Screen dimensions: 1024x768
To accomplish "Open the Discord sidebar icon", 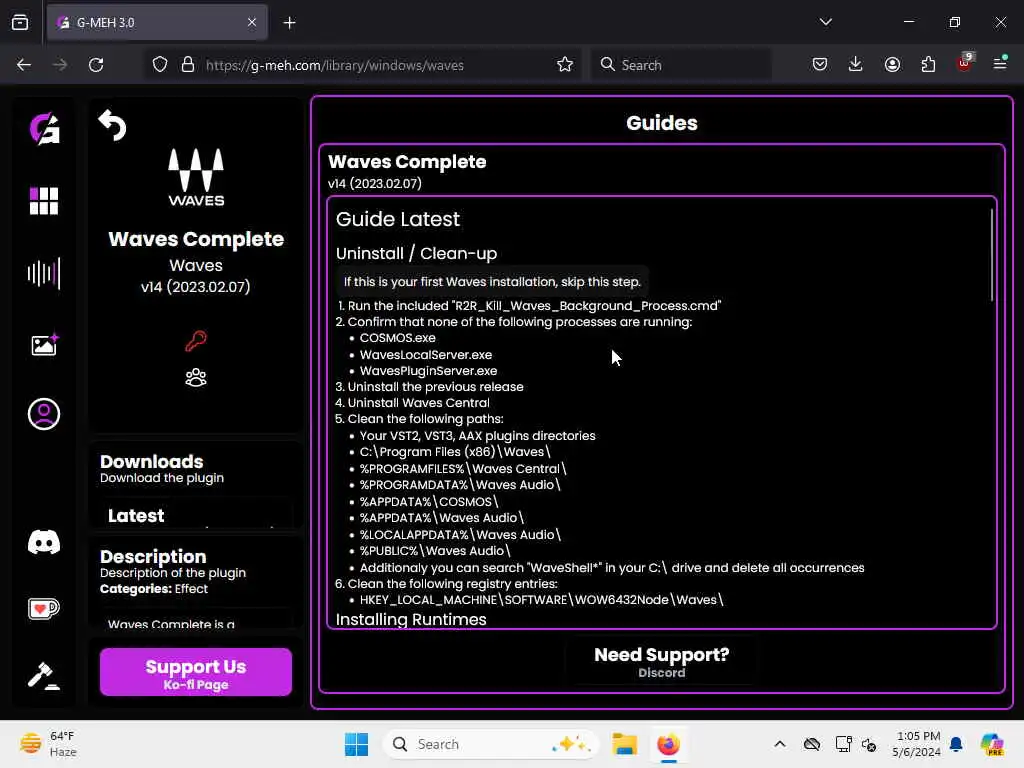I will click(x=44, y=542).
